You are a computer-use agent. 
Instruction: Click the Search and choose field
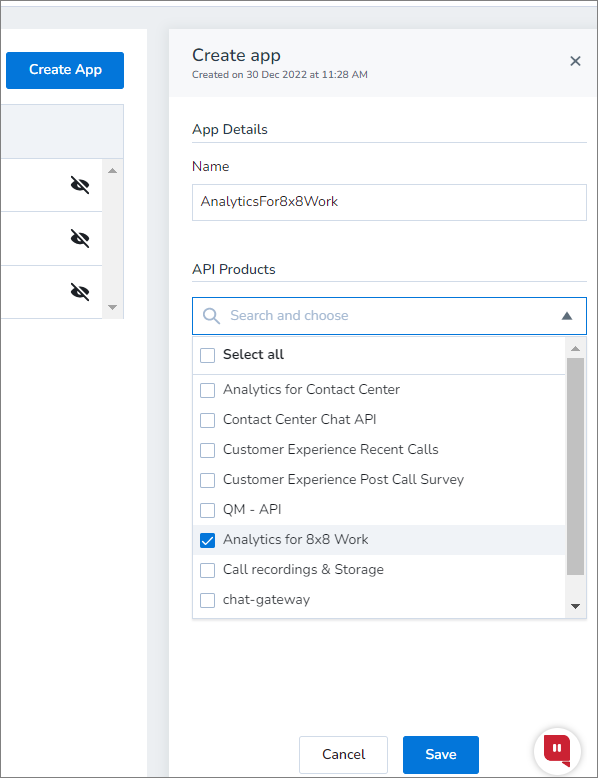(x=389, y=316)
